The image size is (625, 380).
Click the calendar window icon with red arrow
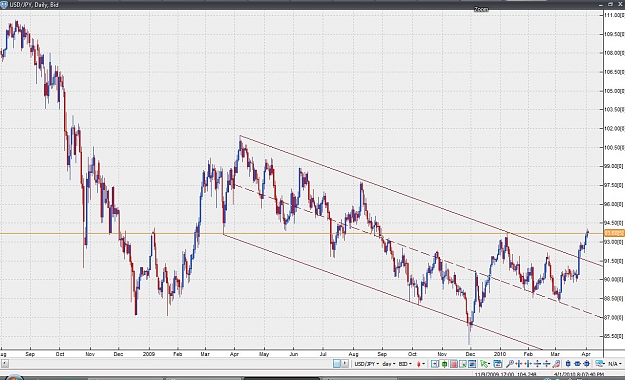point(497,364)
